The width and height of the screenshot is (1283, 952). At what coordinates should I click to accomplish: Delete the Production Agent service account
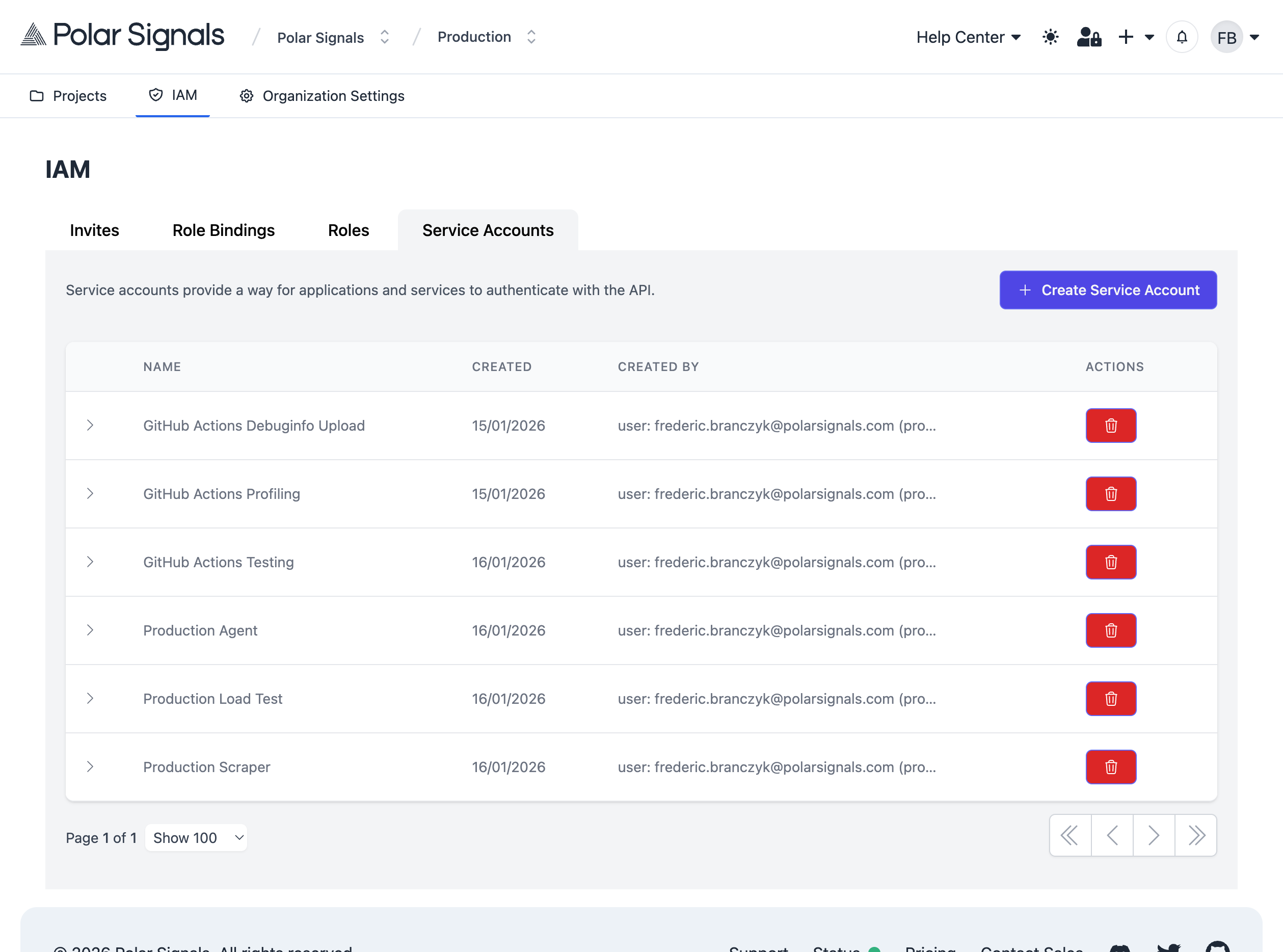1111,630
